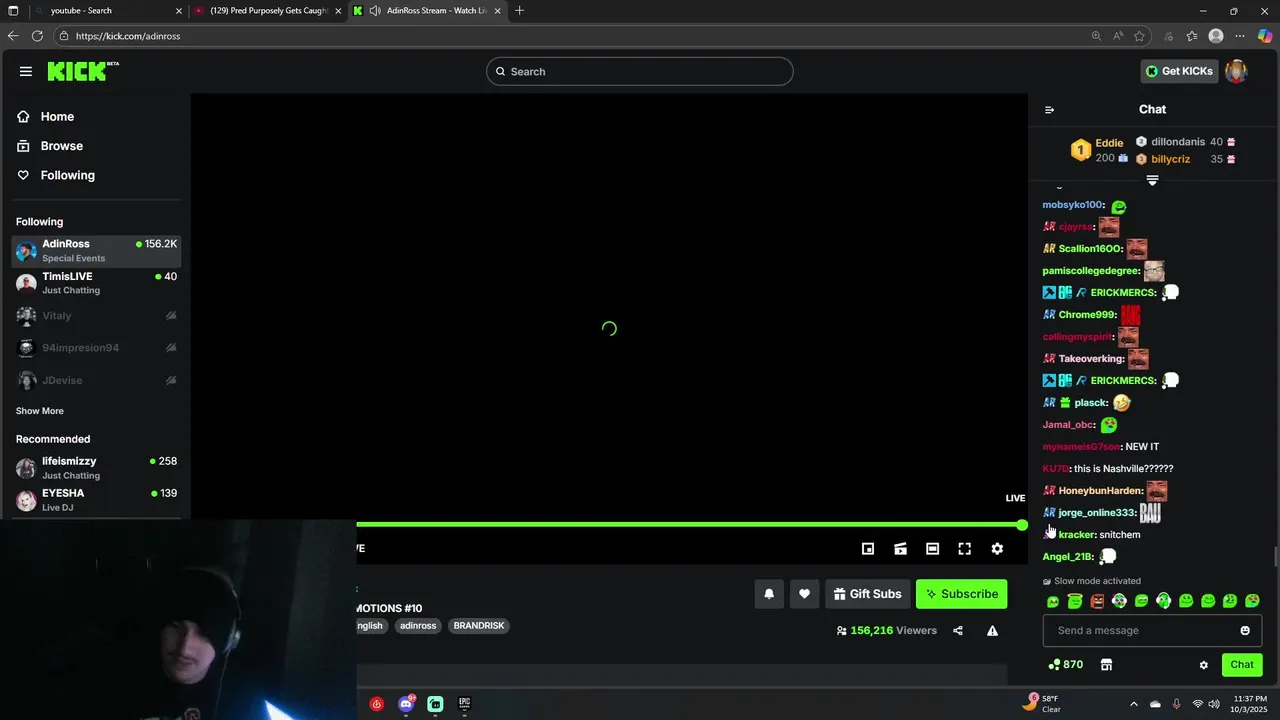Open the chat shop icon

click(1106, 665)
